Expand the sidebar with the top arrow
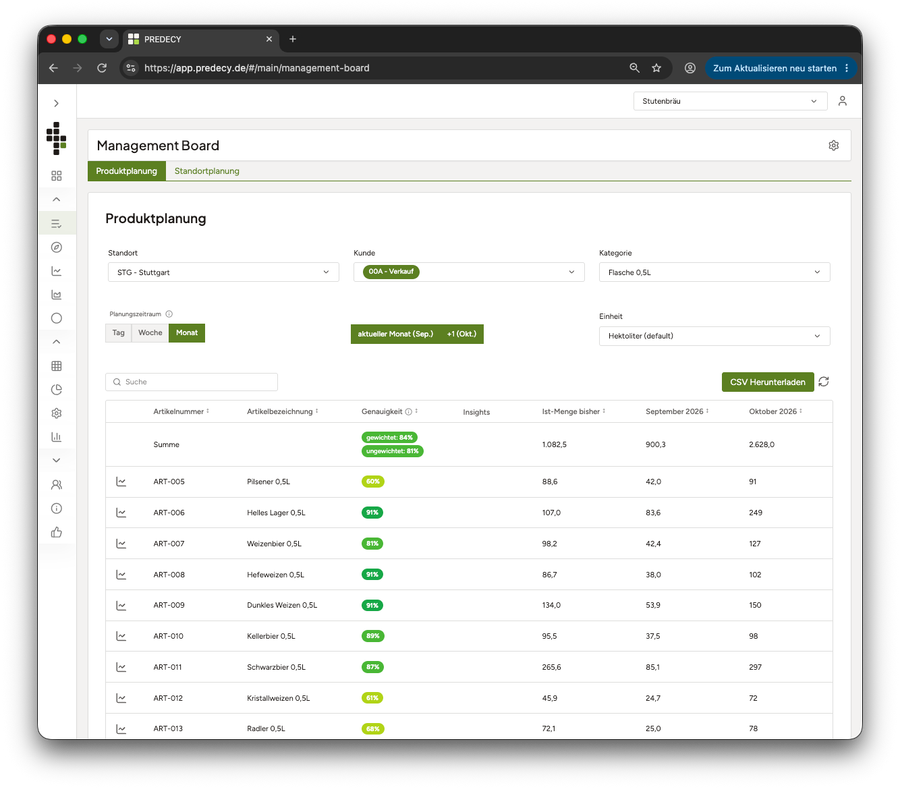900x789 pixels. tap(56, 103)
